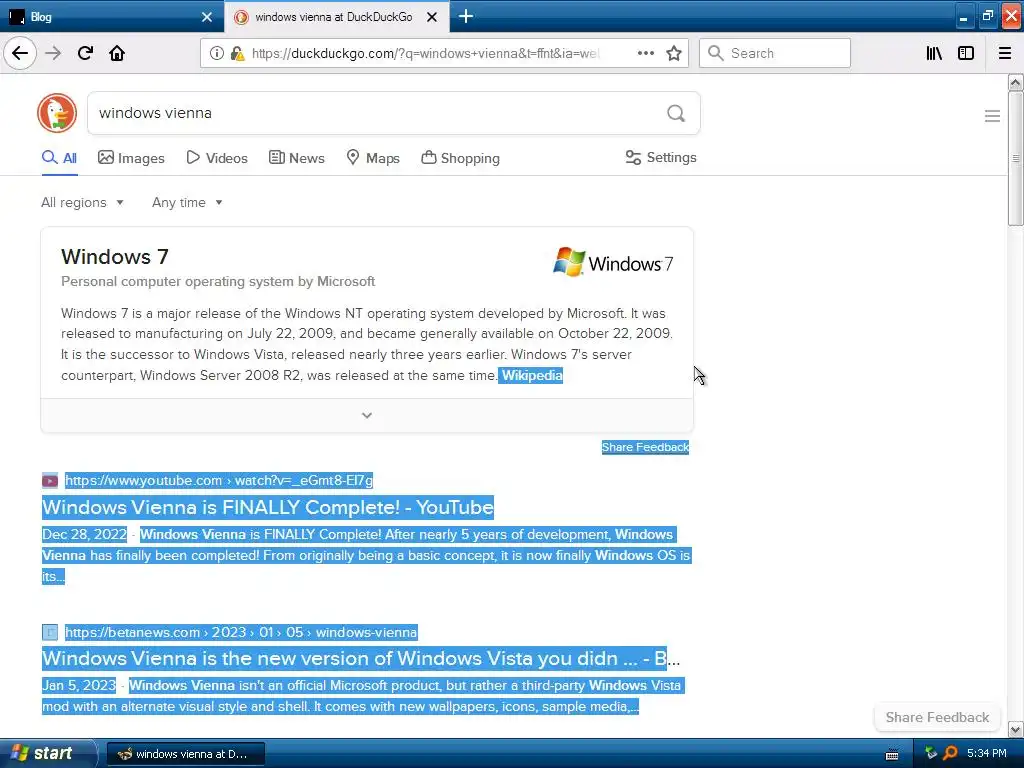Open the Wikipedia link
Viewport: 1024px width, 768px height.
[531, 376]
